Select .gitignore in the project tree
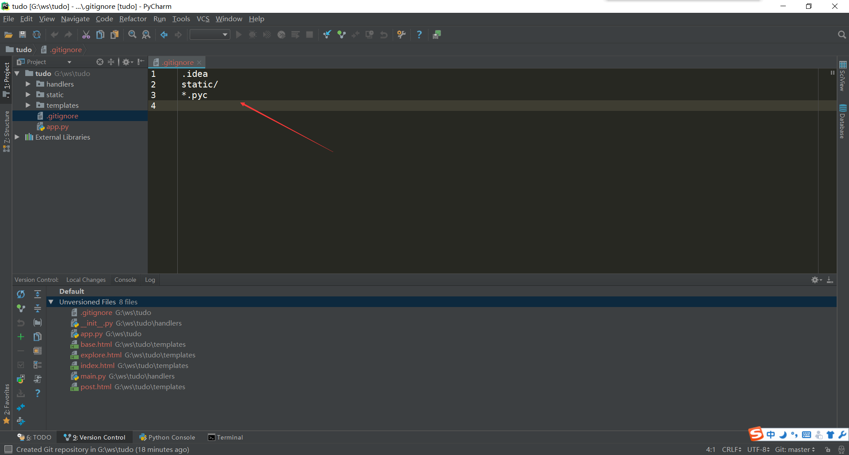This screenshot has height=455, width=849. [62, 116]
